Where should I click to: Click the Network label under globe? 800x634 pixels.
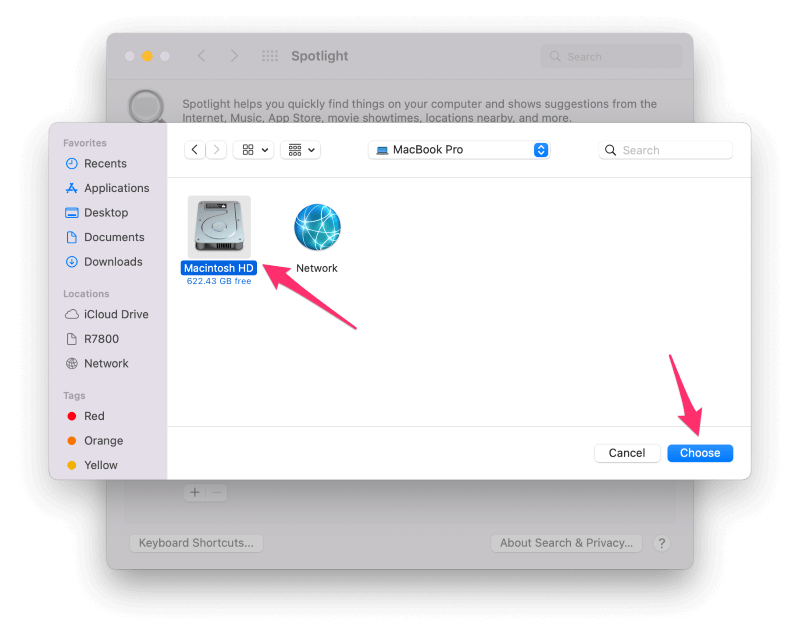317,268
